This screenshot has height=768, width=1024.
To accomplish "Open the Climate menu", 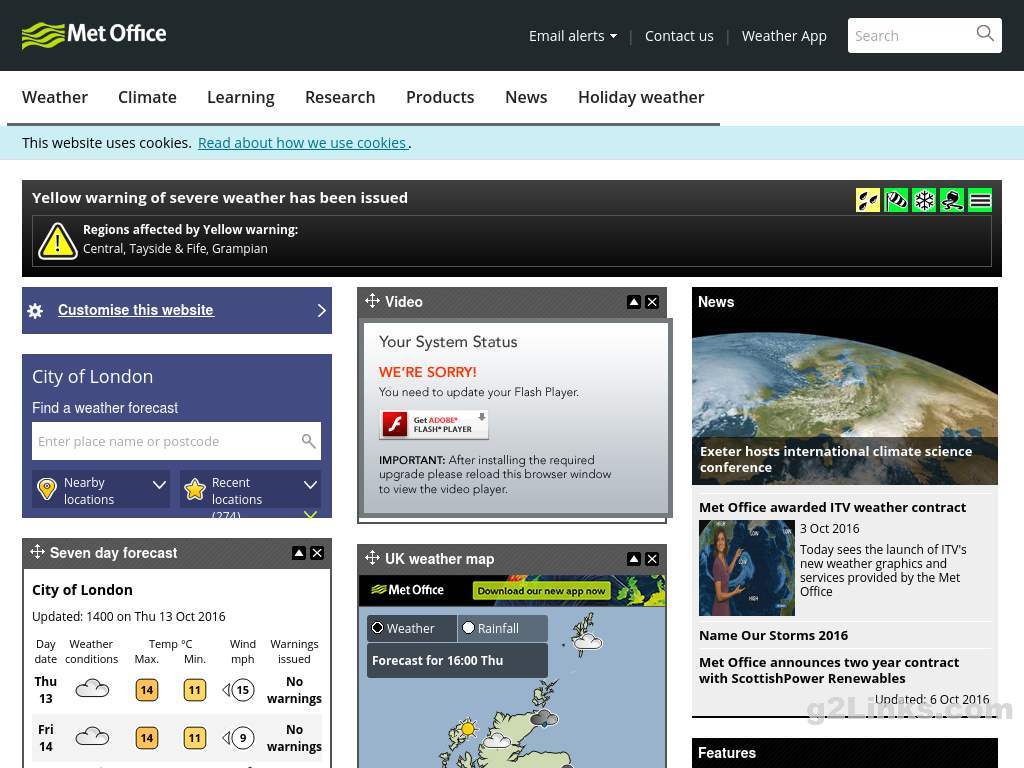I will 148,97.
